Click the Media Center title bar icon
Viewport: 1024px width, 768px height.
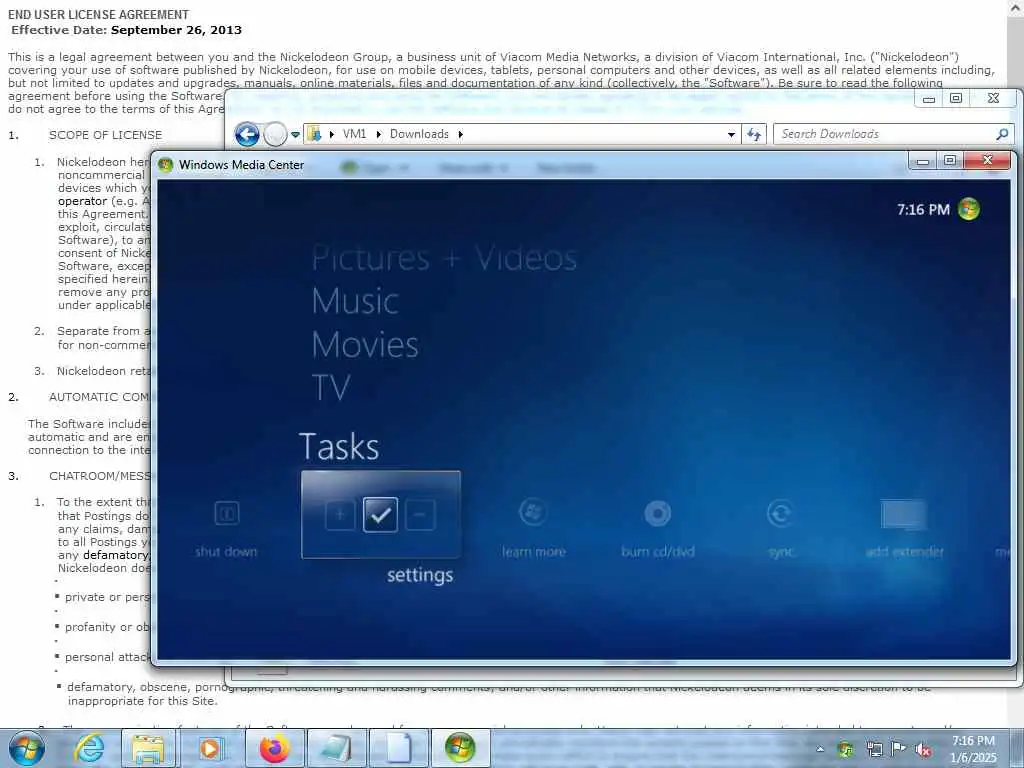(x=165, y=165)
